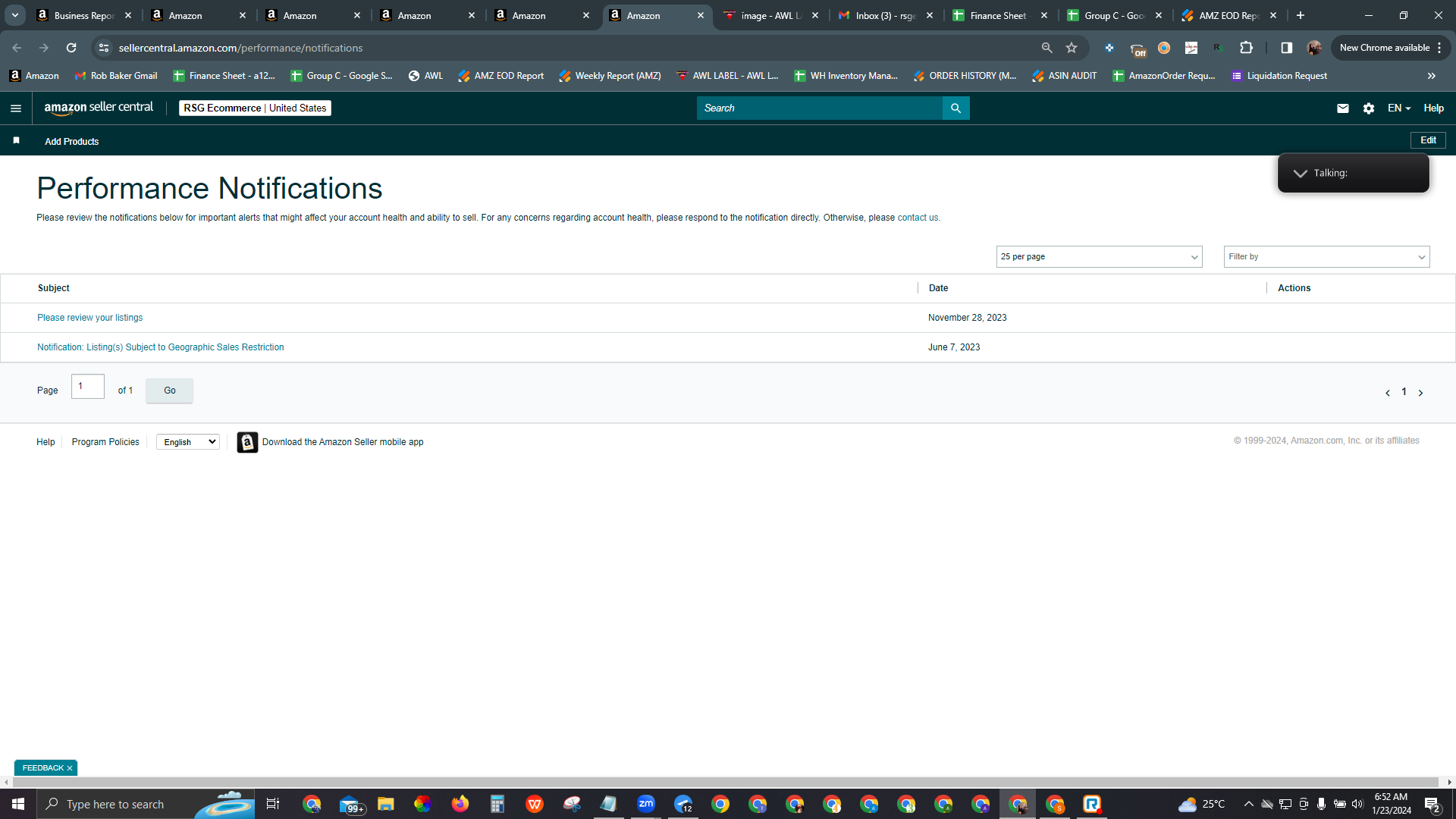This screenshot has height=819, width=1456.
Task: Click the Seller Central search field
Action: (819, 108)
